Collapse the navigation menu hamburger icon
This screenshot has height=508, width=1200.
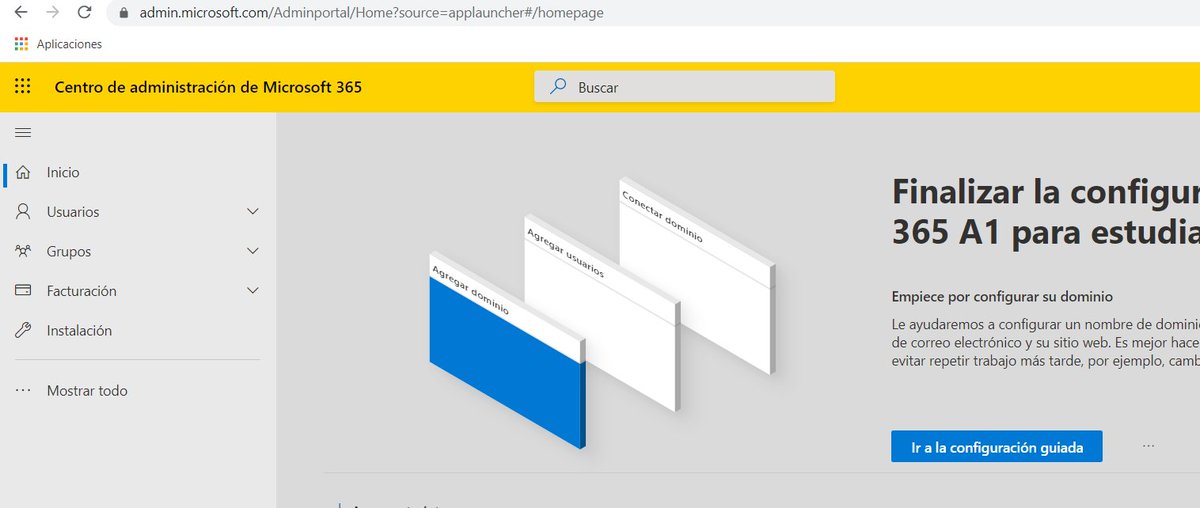24,132
